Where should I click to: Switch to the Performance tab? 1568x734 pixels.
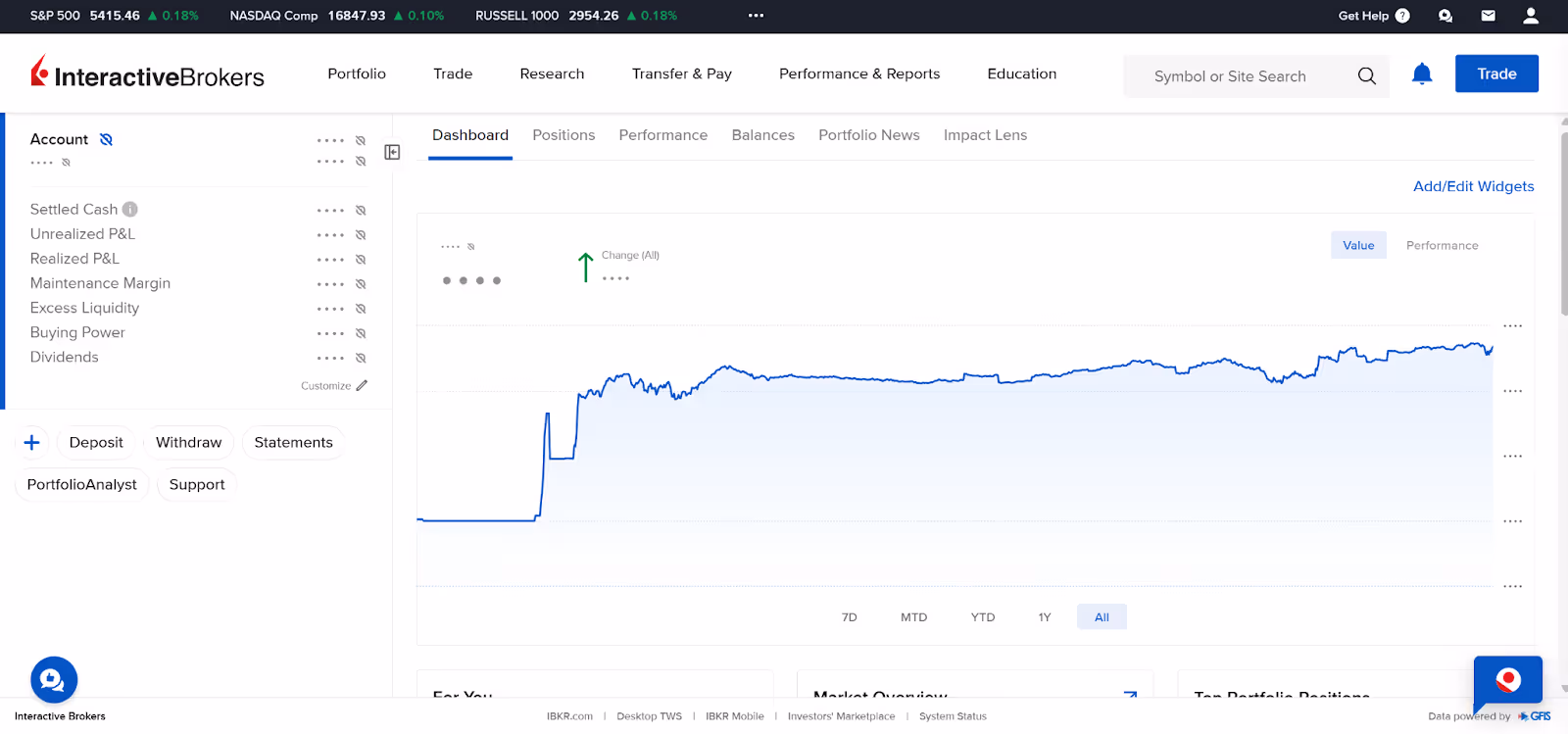click(663, 135)
